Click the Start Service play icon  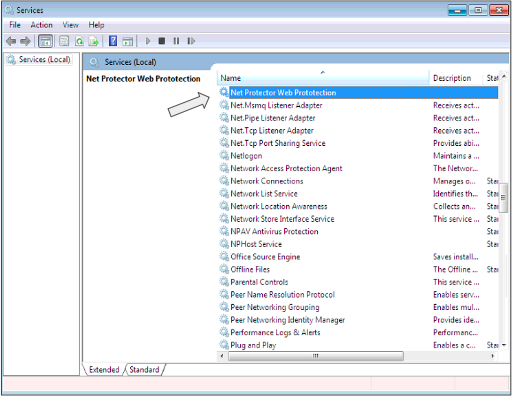point(148,41)
